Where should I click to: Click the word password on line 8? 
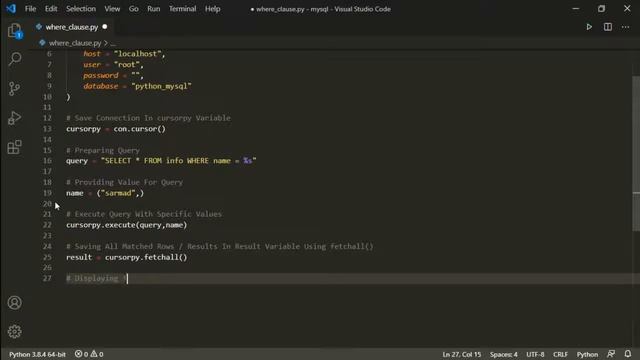[x=101, y=76]
